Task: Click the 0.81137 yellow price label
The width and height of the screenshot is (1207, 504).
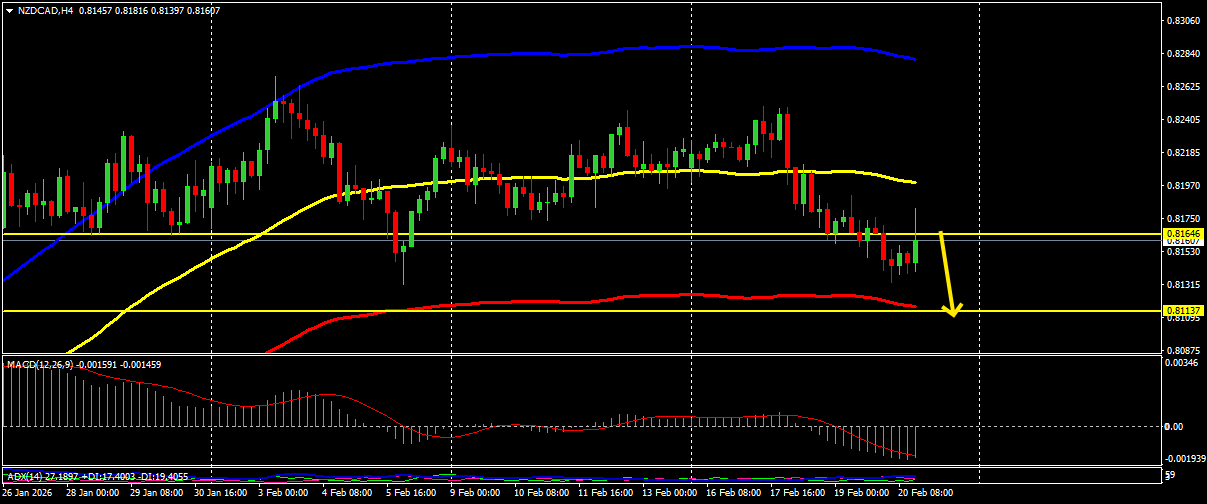Action: coord(1183,311)
